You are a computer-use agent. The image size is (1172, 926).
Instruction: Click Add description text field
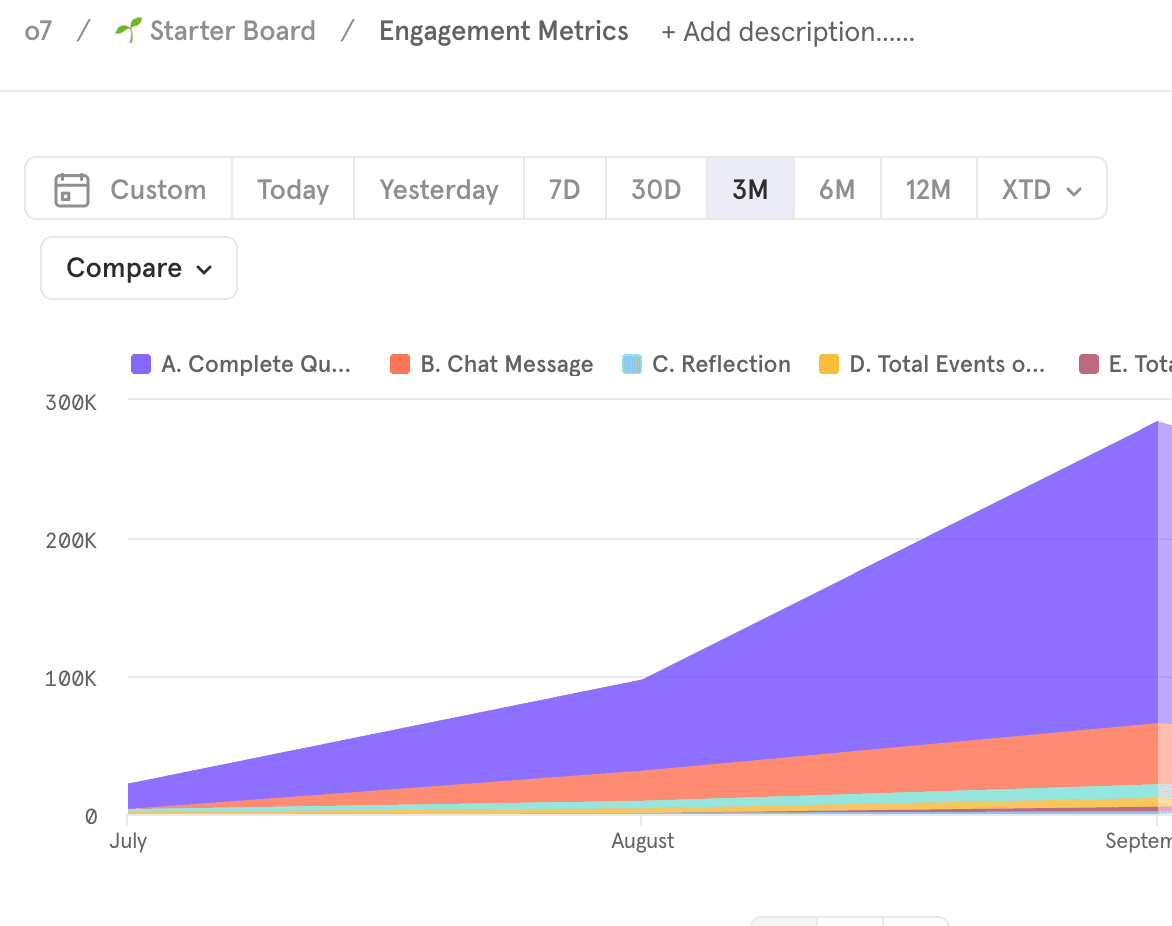click(788, 32)
